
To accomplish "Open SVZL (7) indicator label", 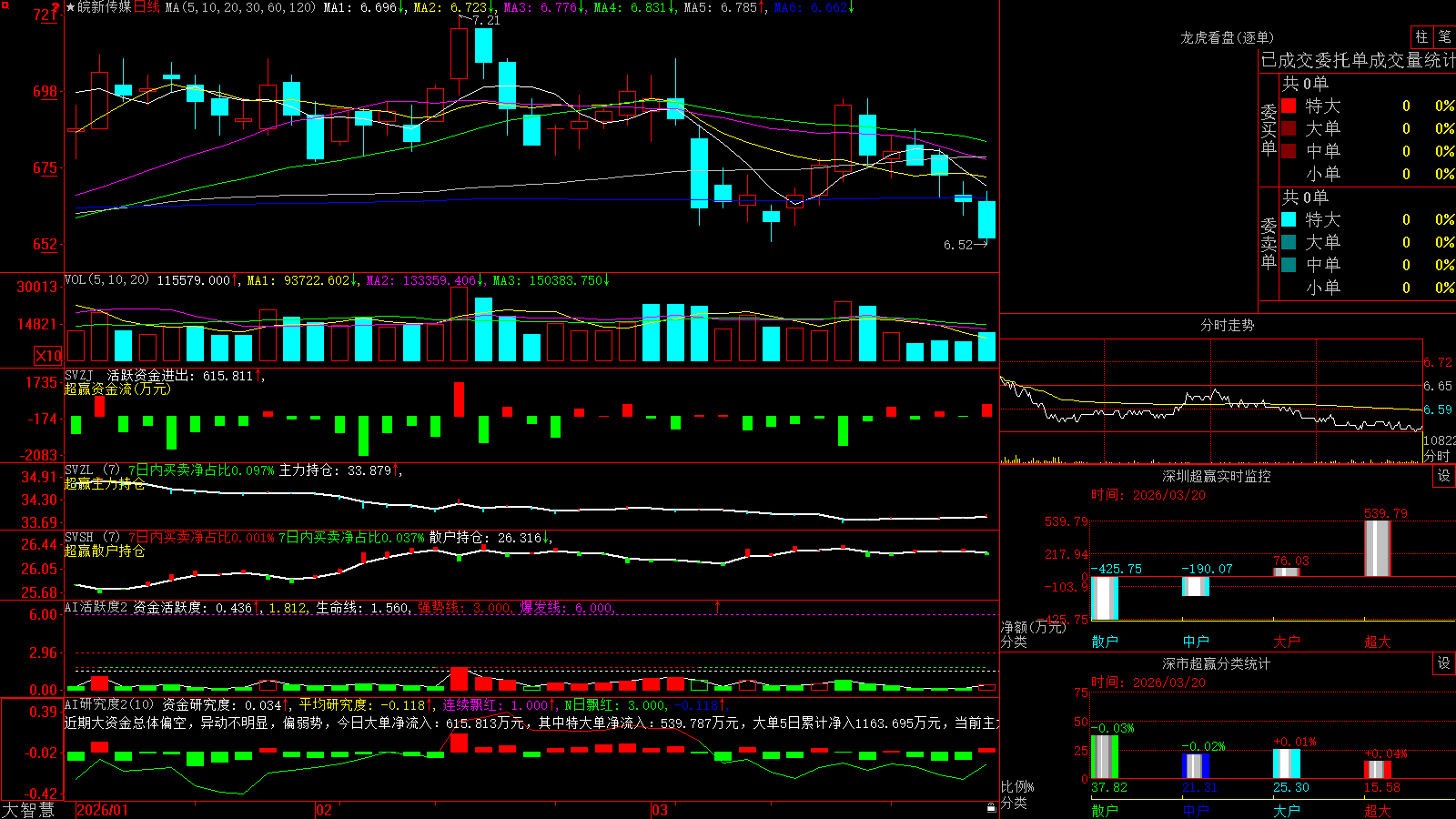I will (x=92, y=470).
